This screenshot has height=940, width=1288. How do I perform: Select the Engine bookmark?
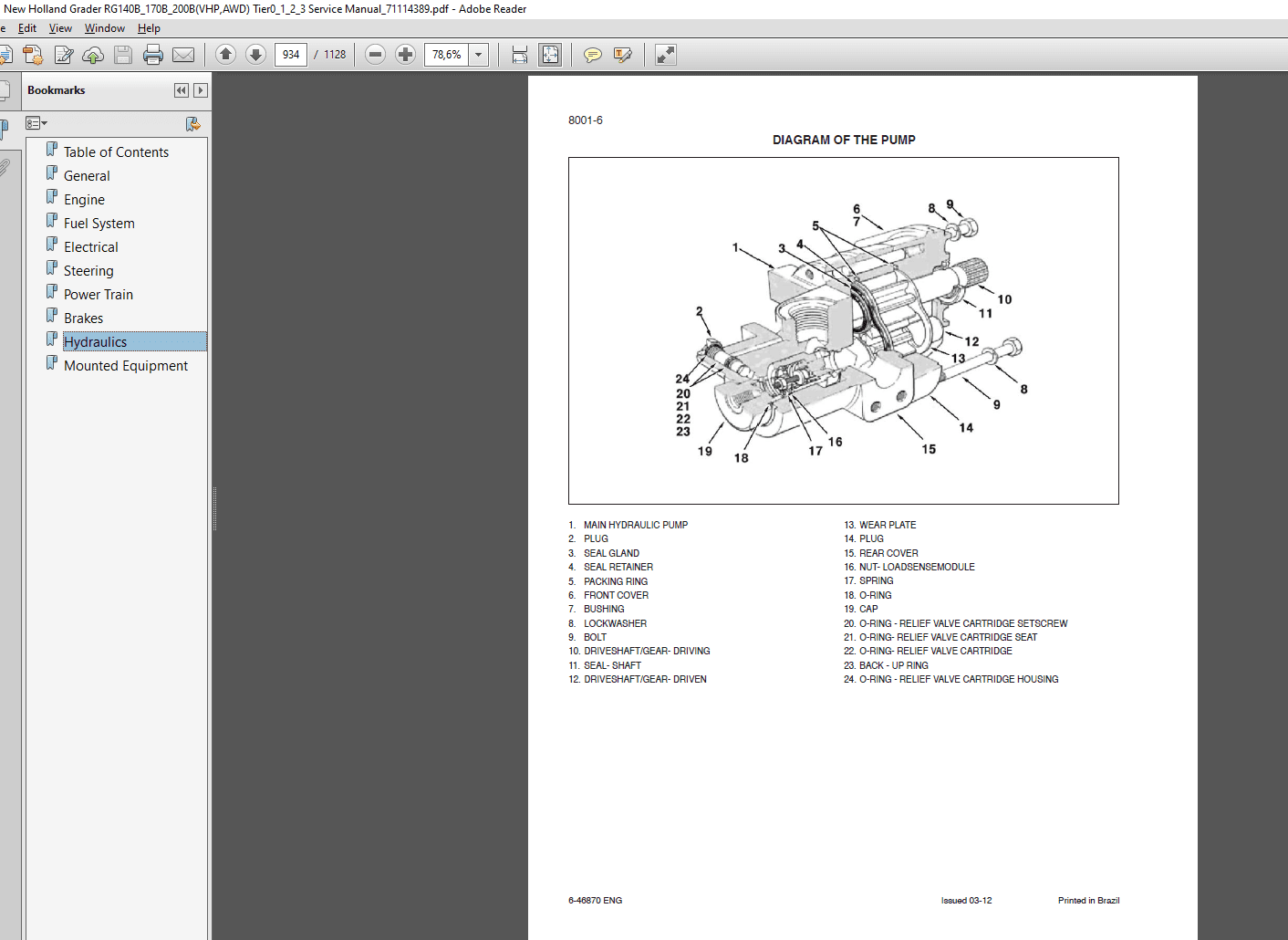pos(84,200)
